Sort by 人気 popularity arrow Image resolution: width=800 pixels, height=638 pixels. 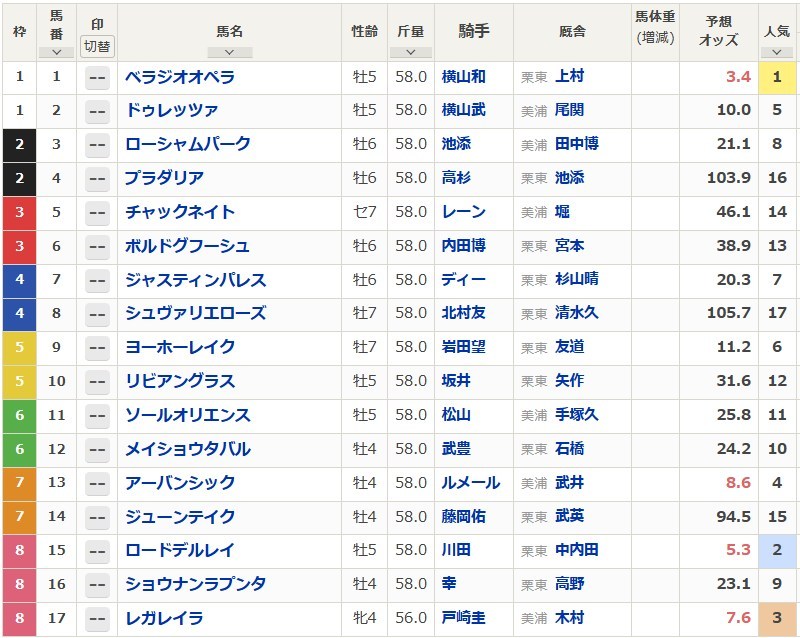point(777,52)
